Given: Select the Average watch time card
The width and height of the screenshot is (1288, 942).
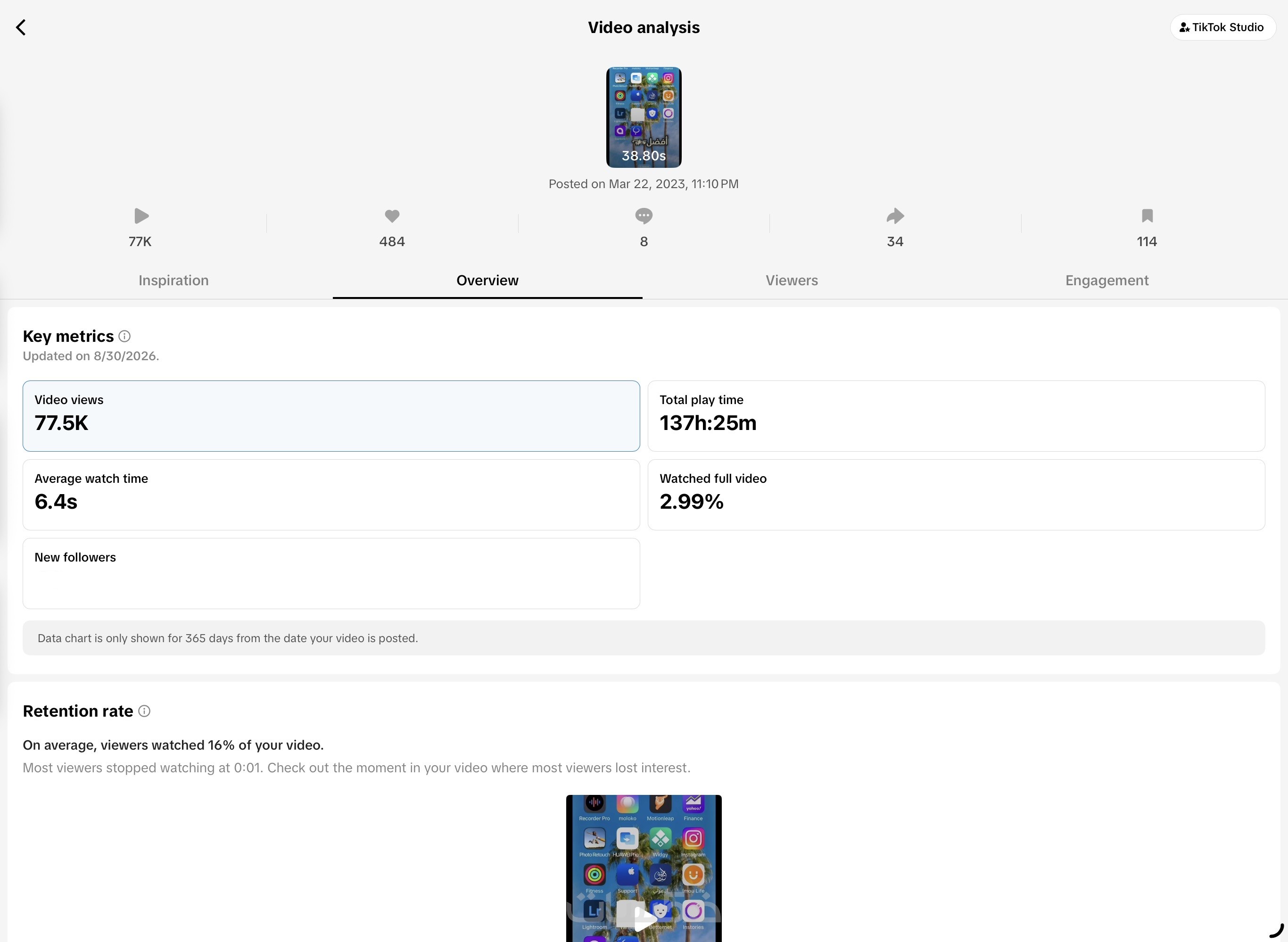Looking at the screenshot, I should pyautogui.click(x=331, y=495).
